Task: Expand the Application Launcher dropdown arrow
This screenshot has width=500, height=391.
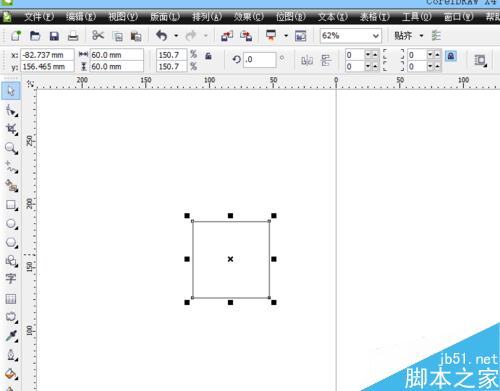Action: click(x=286, y=35)
